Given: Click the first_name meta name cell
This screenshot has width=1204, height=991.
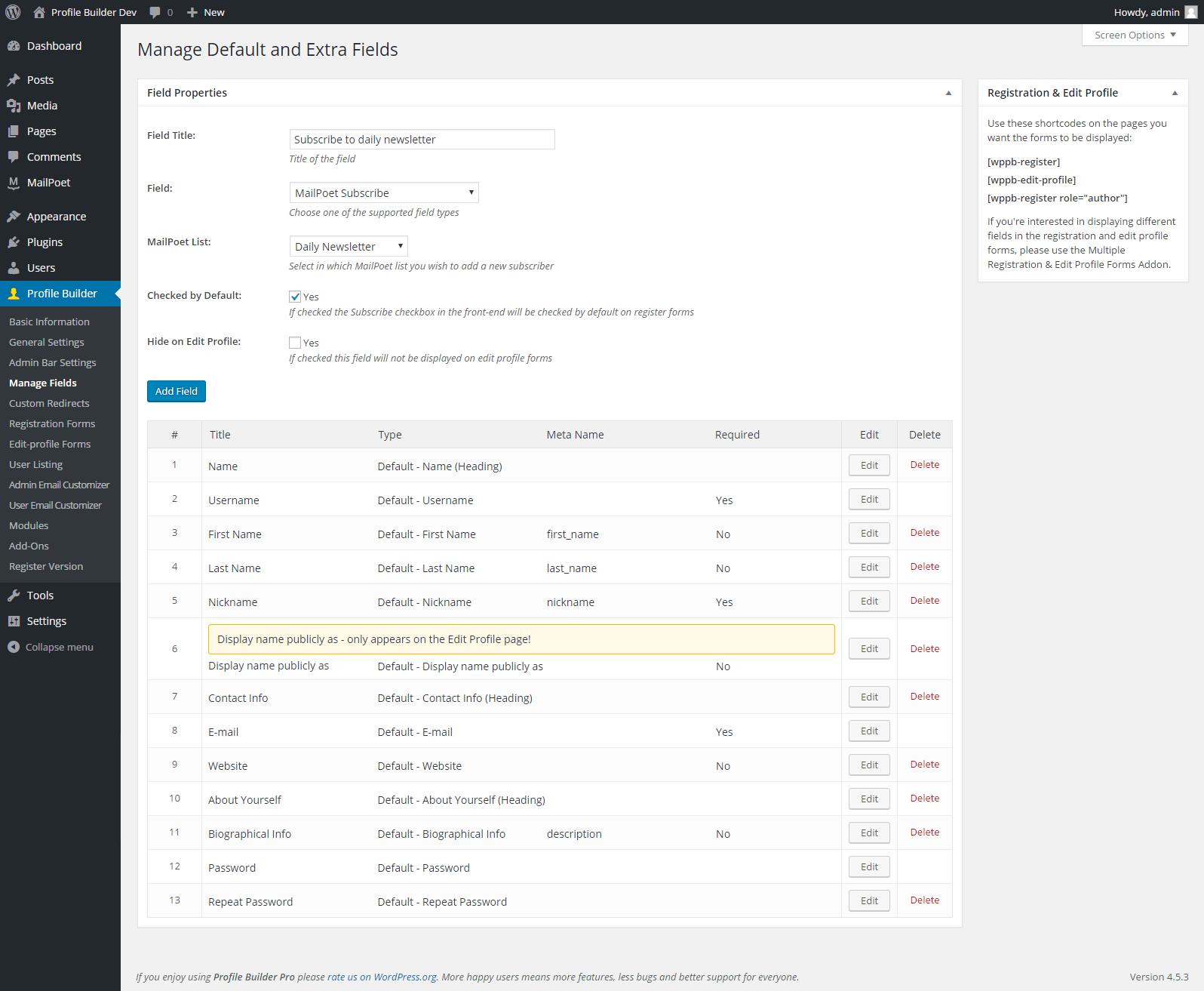Looking at the screenshot, I should pyautogui.click(x=573, y=534).
